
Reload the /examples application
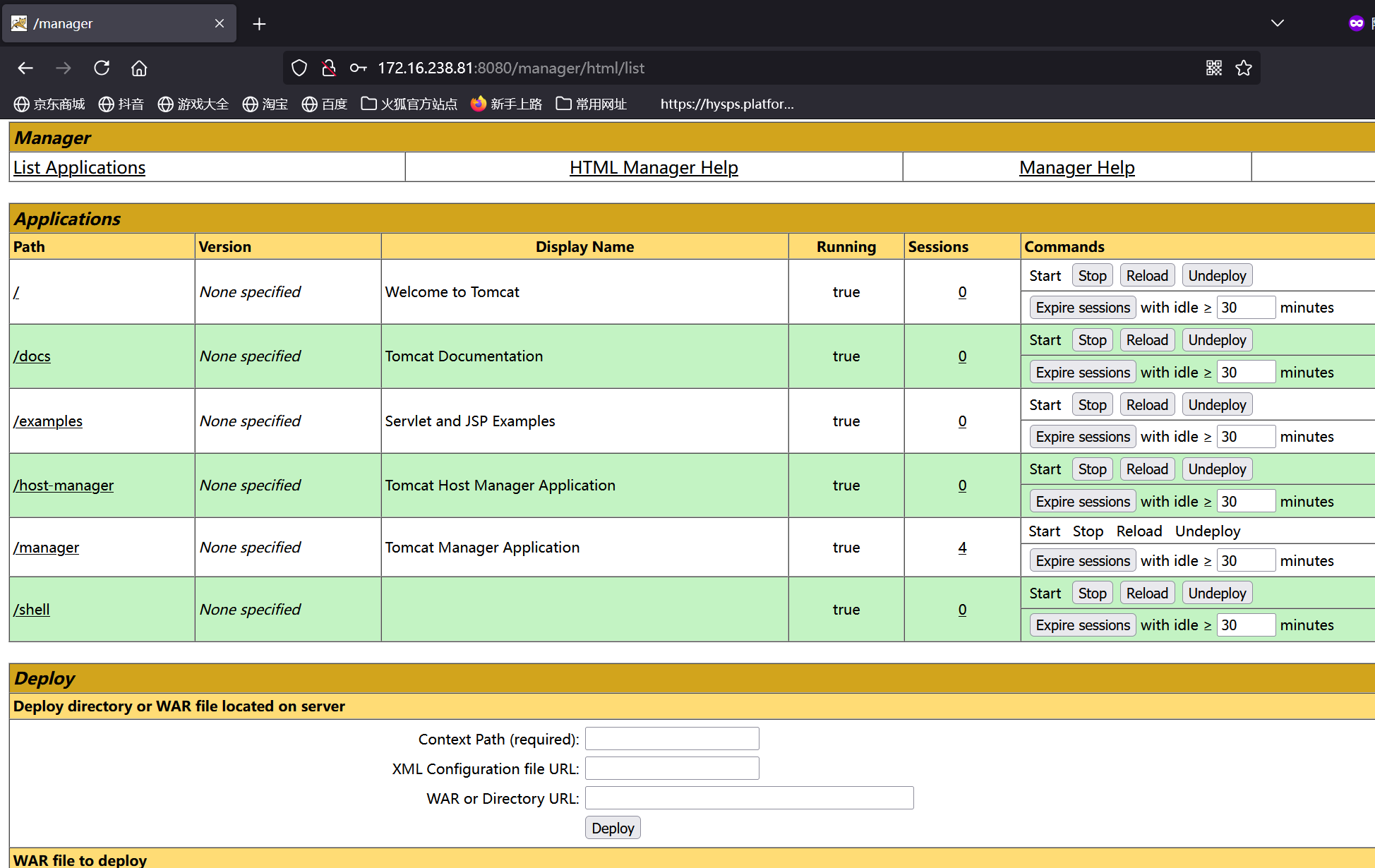point(1147,404)
